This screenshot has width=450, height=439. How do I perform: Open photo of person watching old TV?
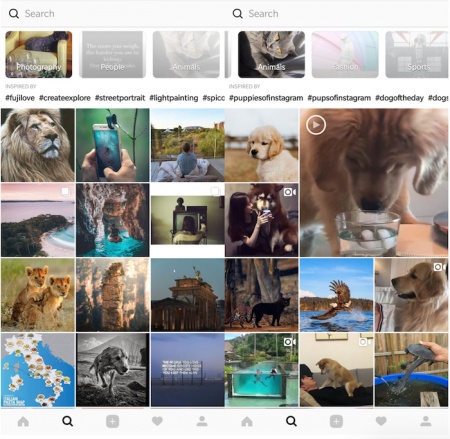188,220
